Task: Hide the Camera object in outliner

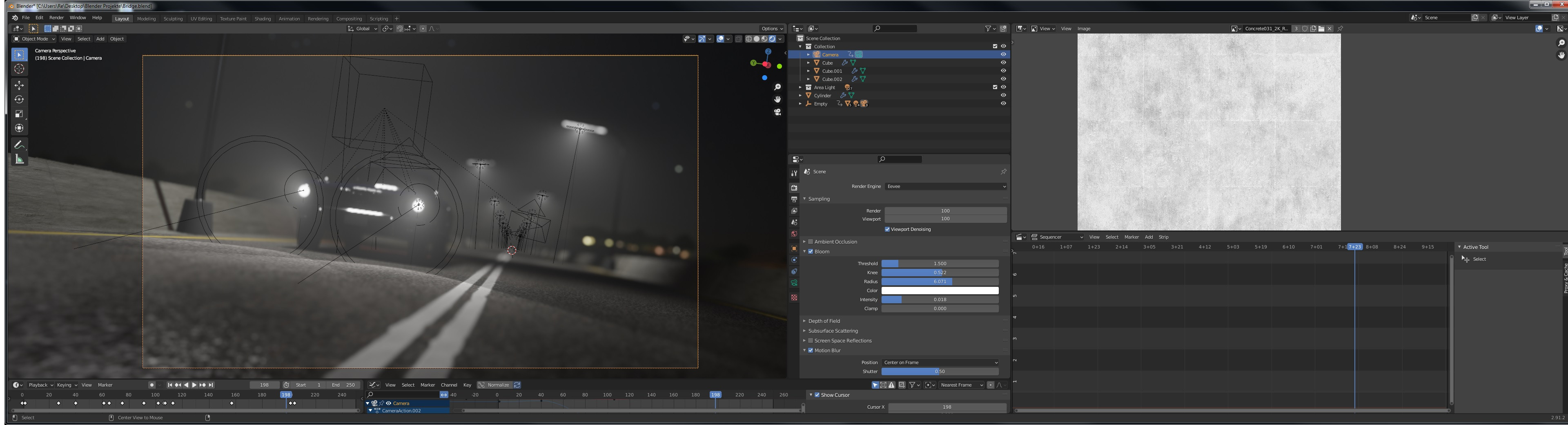Action: [x=1003, y=55]
